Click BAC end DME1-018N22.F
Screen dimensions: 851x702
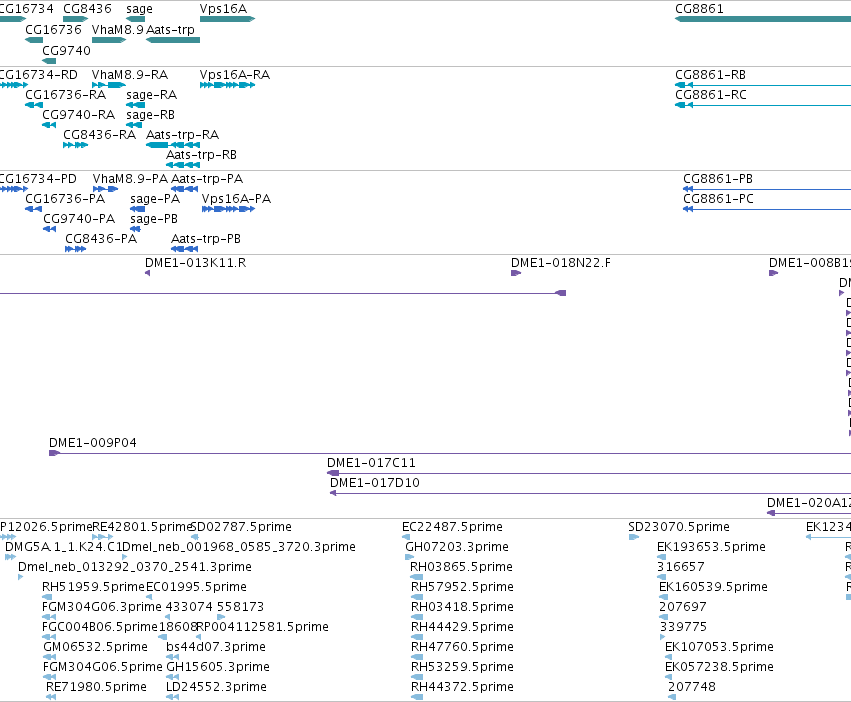point(516,273)
